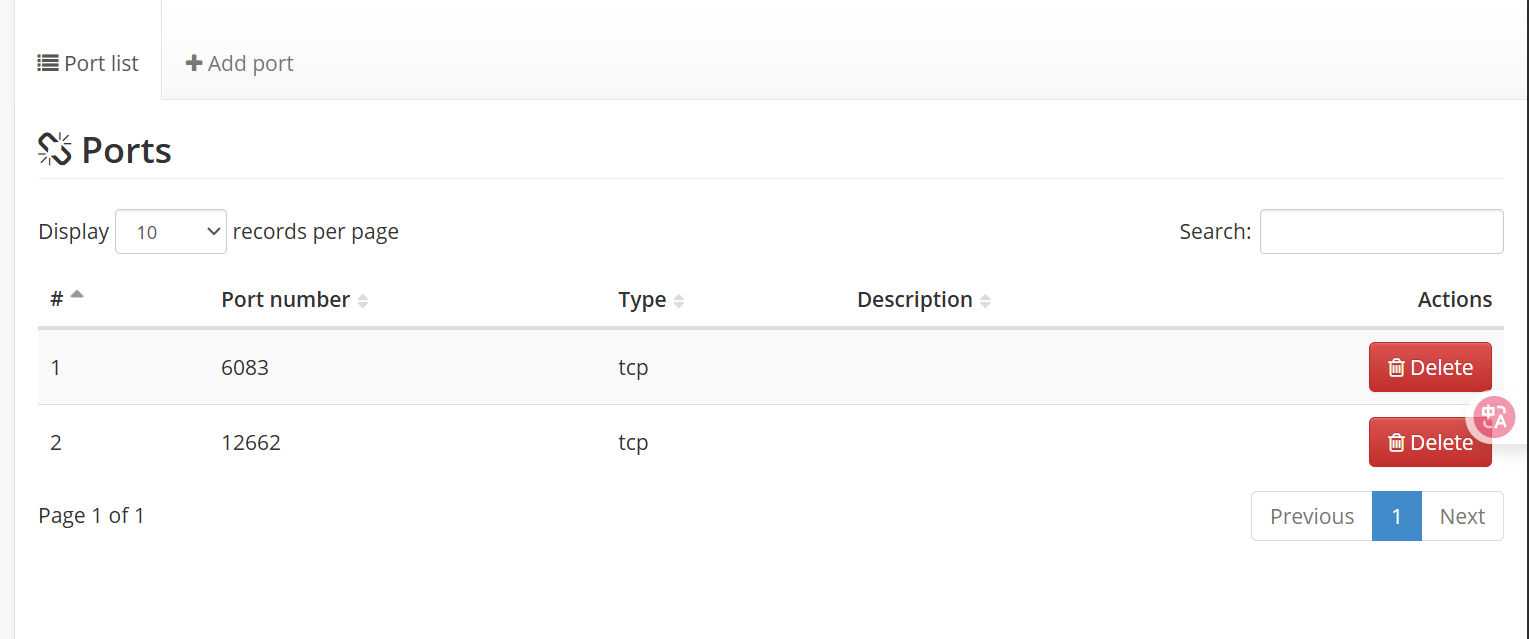Viewport: 1529px width, 639px height.
Task: Open the records per page dropdown
Action: [x=171, y=232]
